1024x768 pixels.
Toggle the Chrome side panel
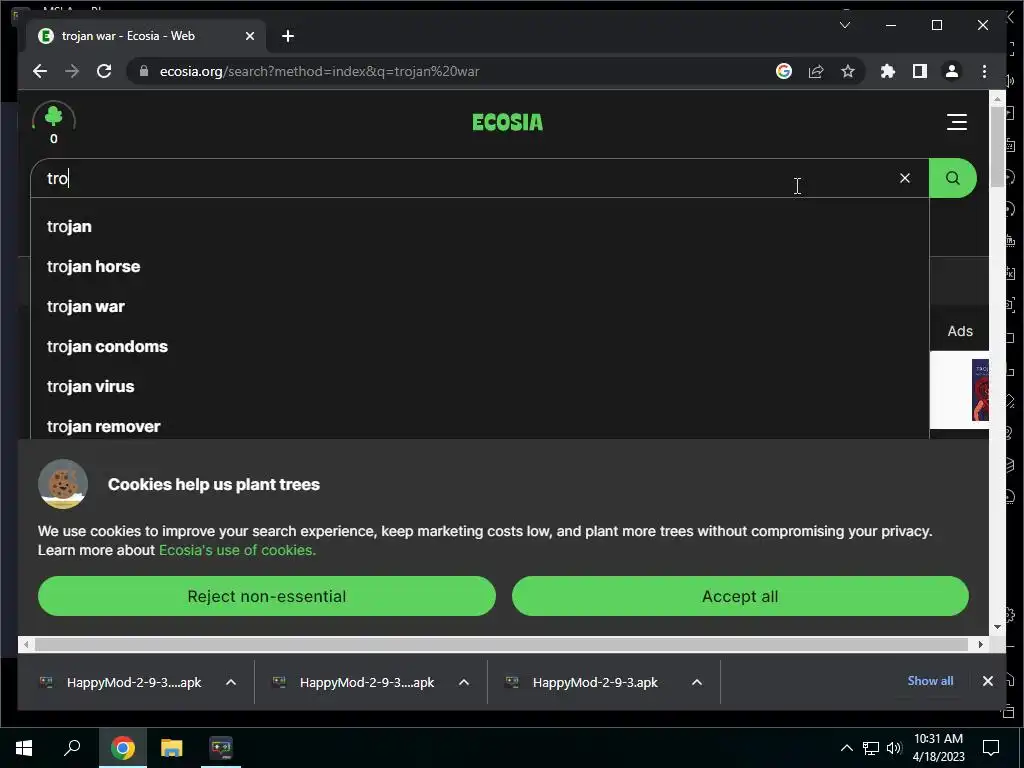point(920,71)
